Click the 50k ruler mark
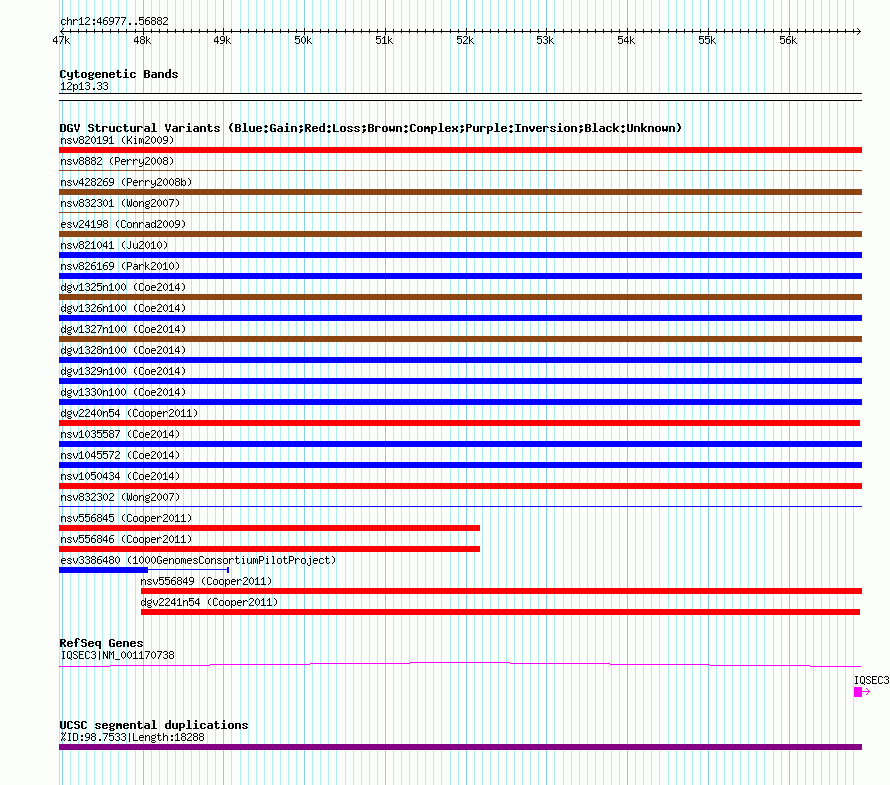 pos(303,40)
